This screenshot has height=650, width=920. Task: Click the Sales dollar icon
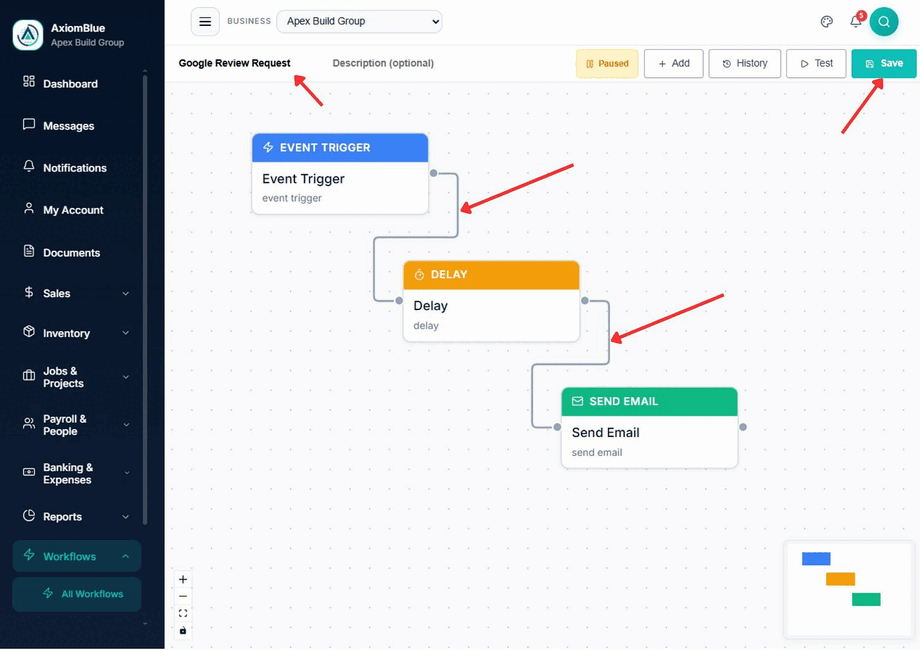pyautogui.click(x=29, y=292)
